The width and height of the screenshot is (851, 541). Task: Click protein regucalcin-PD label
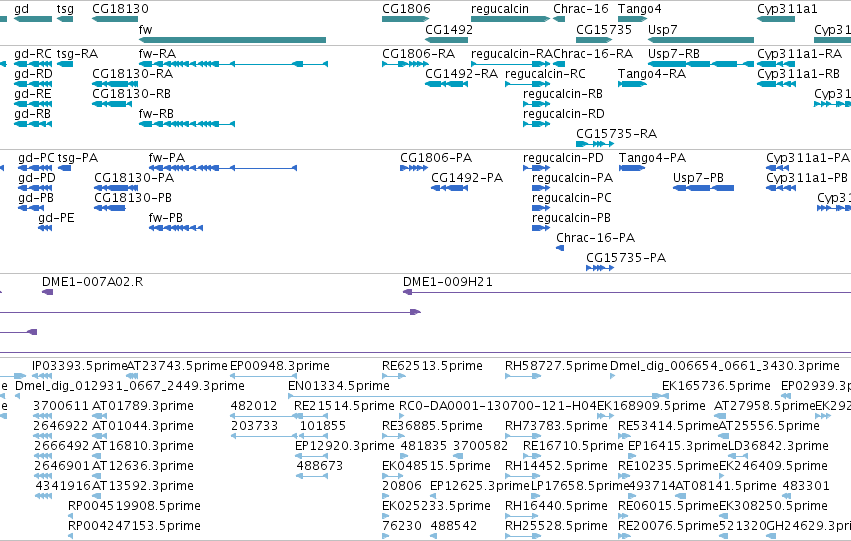[x=563, y=158]
